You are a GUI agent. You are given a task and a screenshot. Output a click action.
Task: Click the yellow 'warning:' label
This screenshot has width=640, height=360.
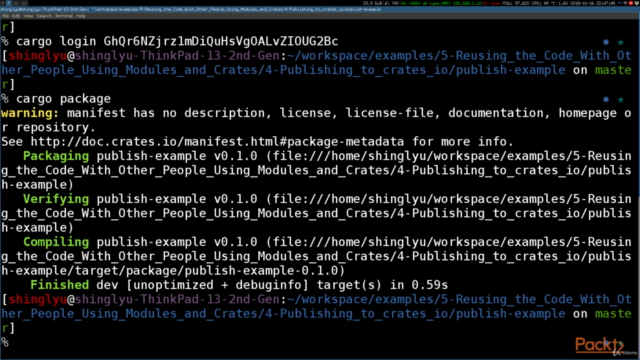(30, 113)
